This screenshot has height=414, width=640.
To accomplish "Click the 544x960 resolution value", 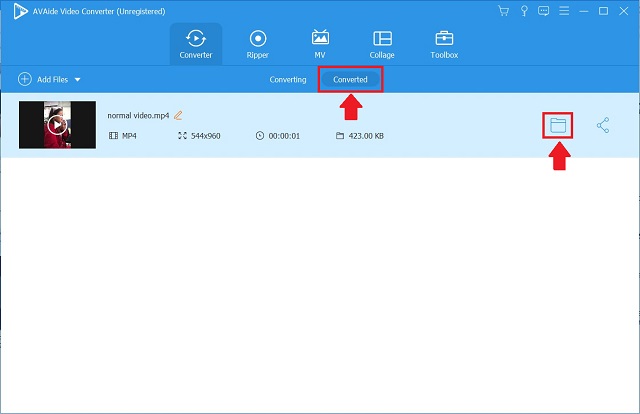I will coord(206,136).
